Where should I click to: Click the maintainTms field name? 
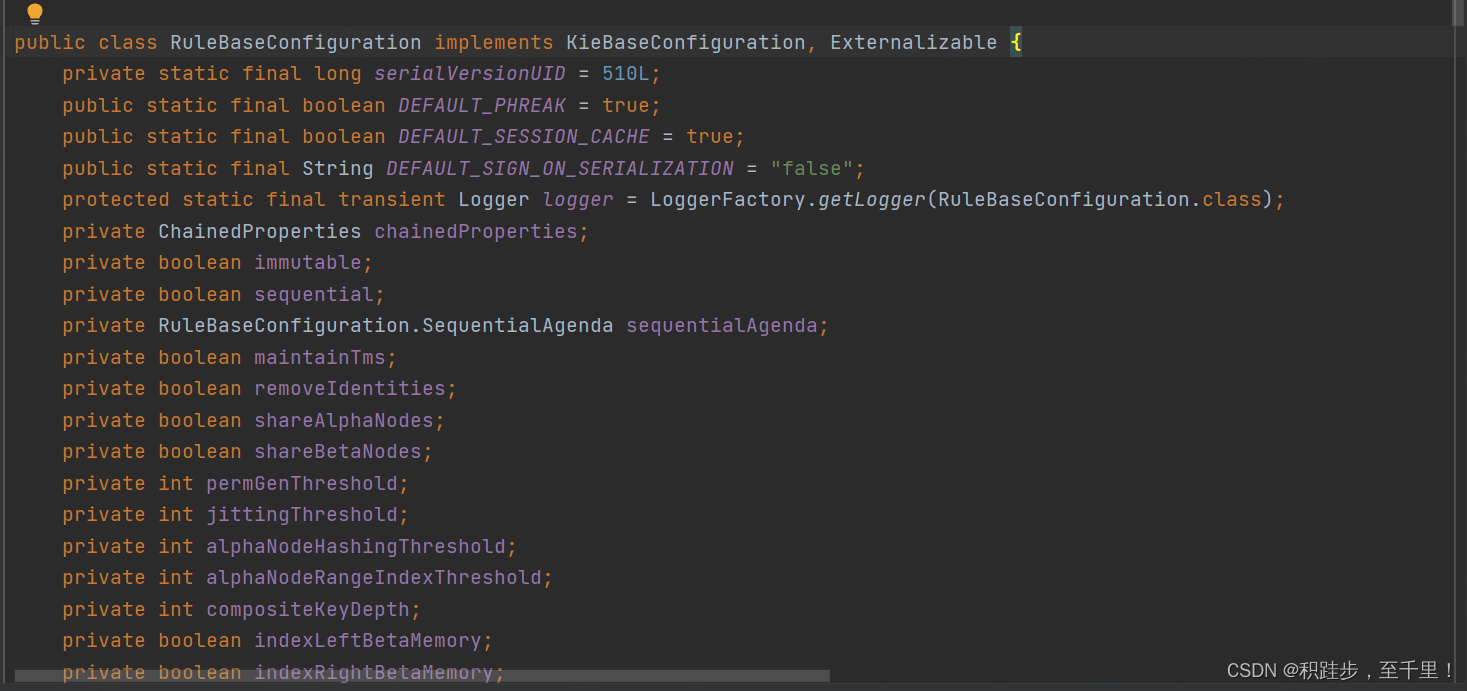[320, 357]
